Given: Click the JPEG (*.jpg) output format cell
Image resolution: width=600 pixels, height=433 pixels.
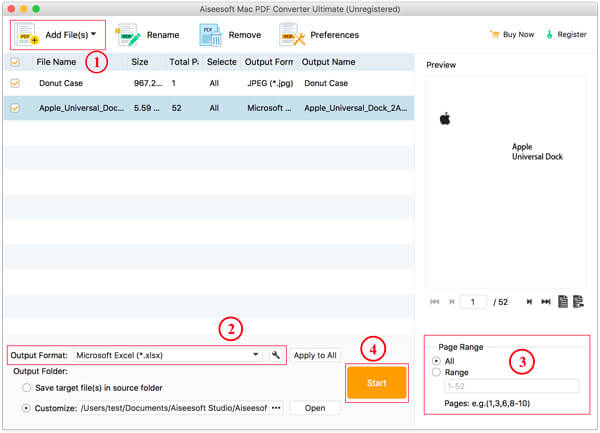Looking at the screenshot, I should click(x=270, y=83).
